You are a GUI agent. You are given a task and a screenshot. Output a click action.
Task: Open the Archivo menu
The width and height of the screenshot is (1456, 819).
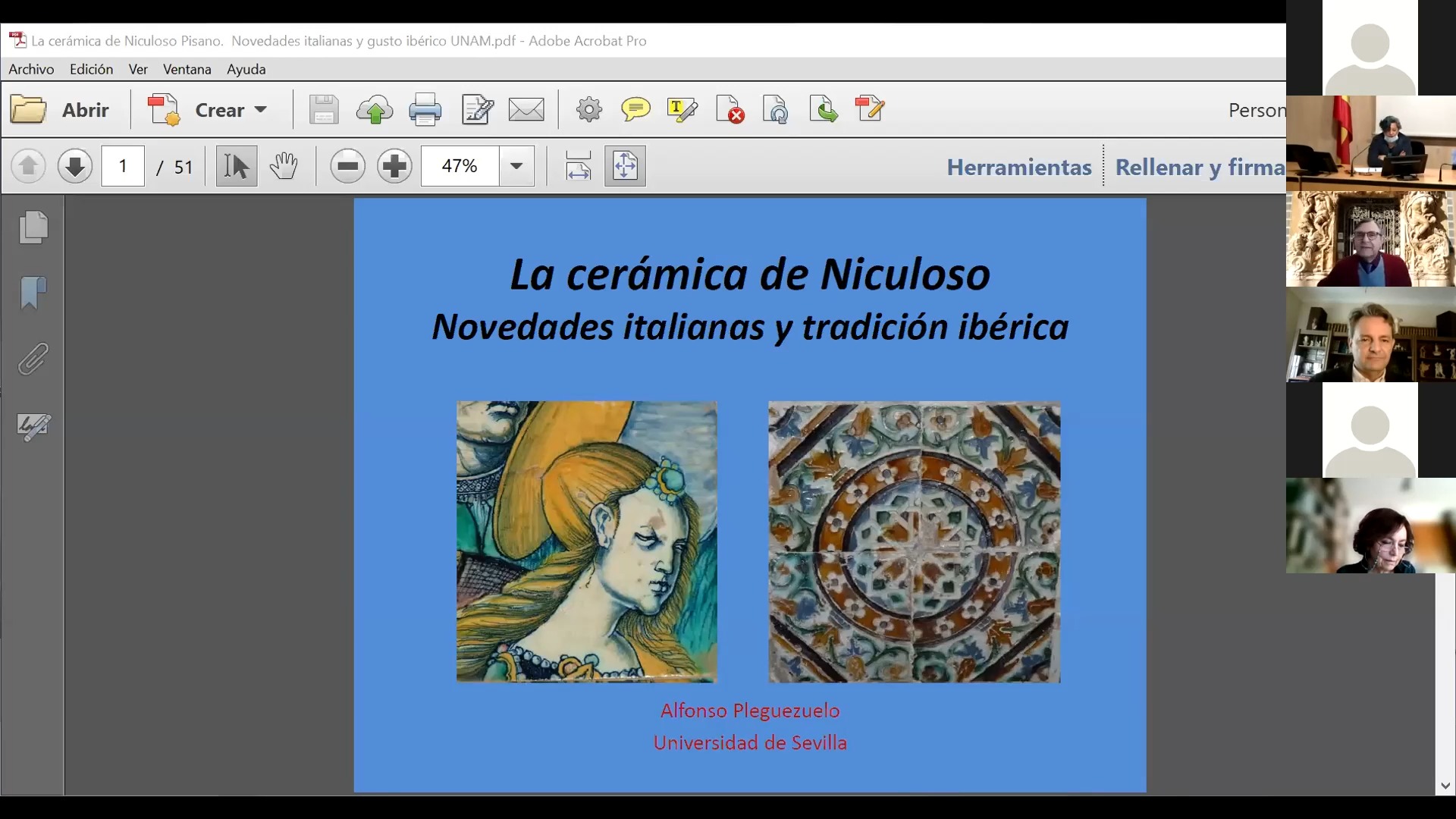point(31,69)
